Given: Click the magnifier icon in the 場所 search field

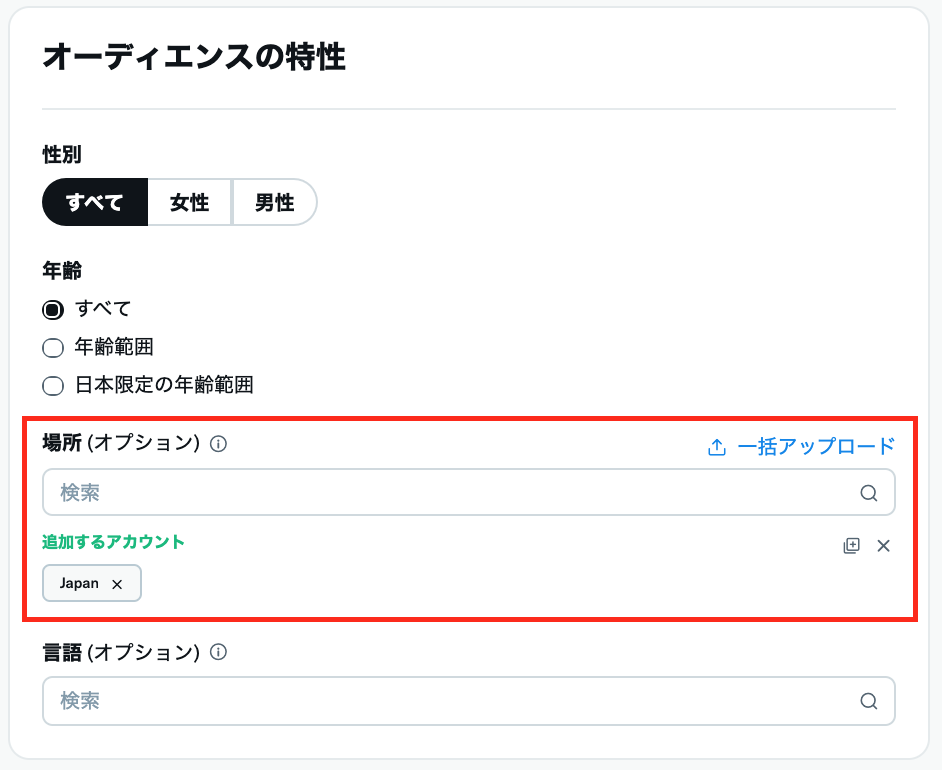Looking at the screenshot, I should (868, 492).
